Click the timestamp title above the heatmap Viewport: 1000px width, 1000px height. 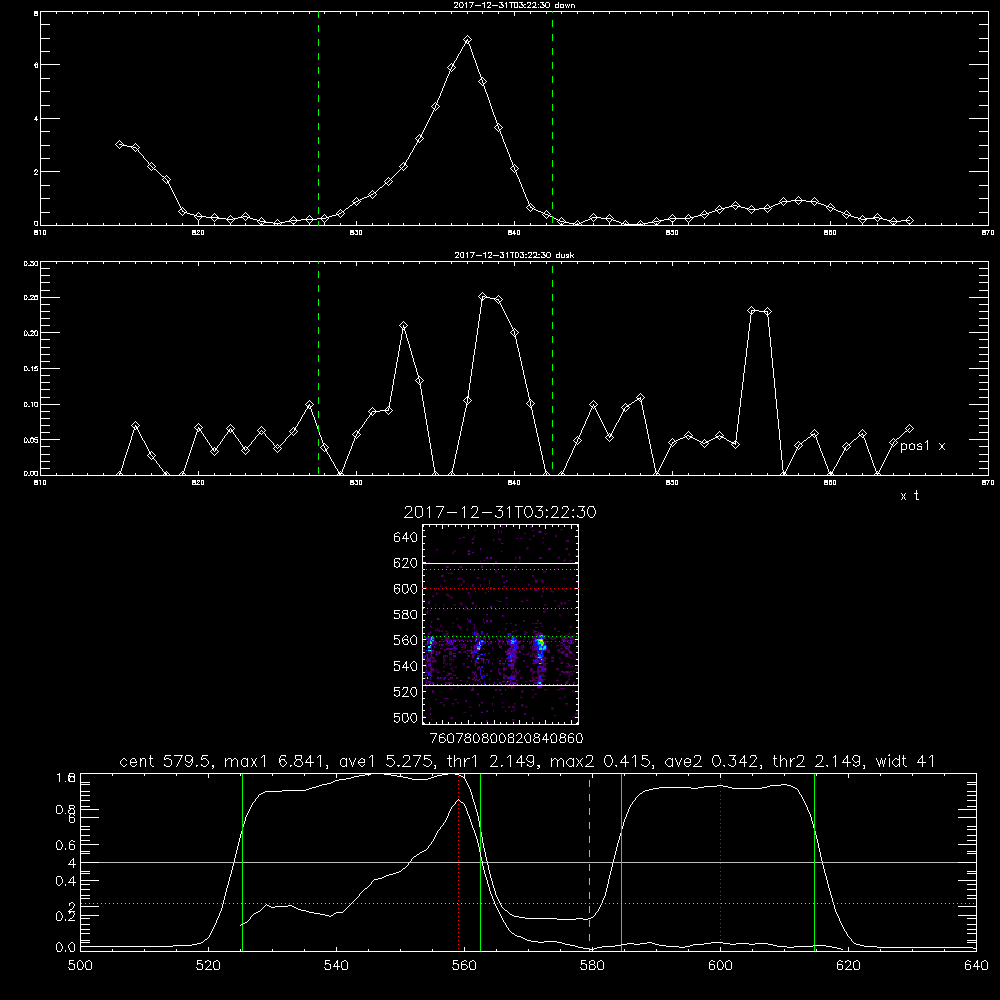click(x=500, y=512)
